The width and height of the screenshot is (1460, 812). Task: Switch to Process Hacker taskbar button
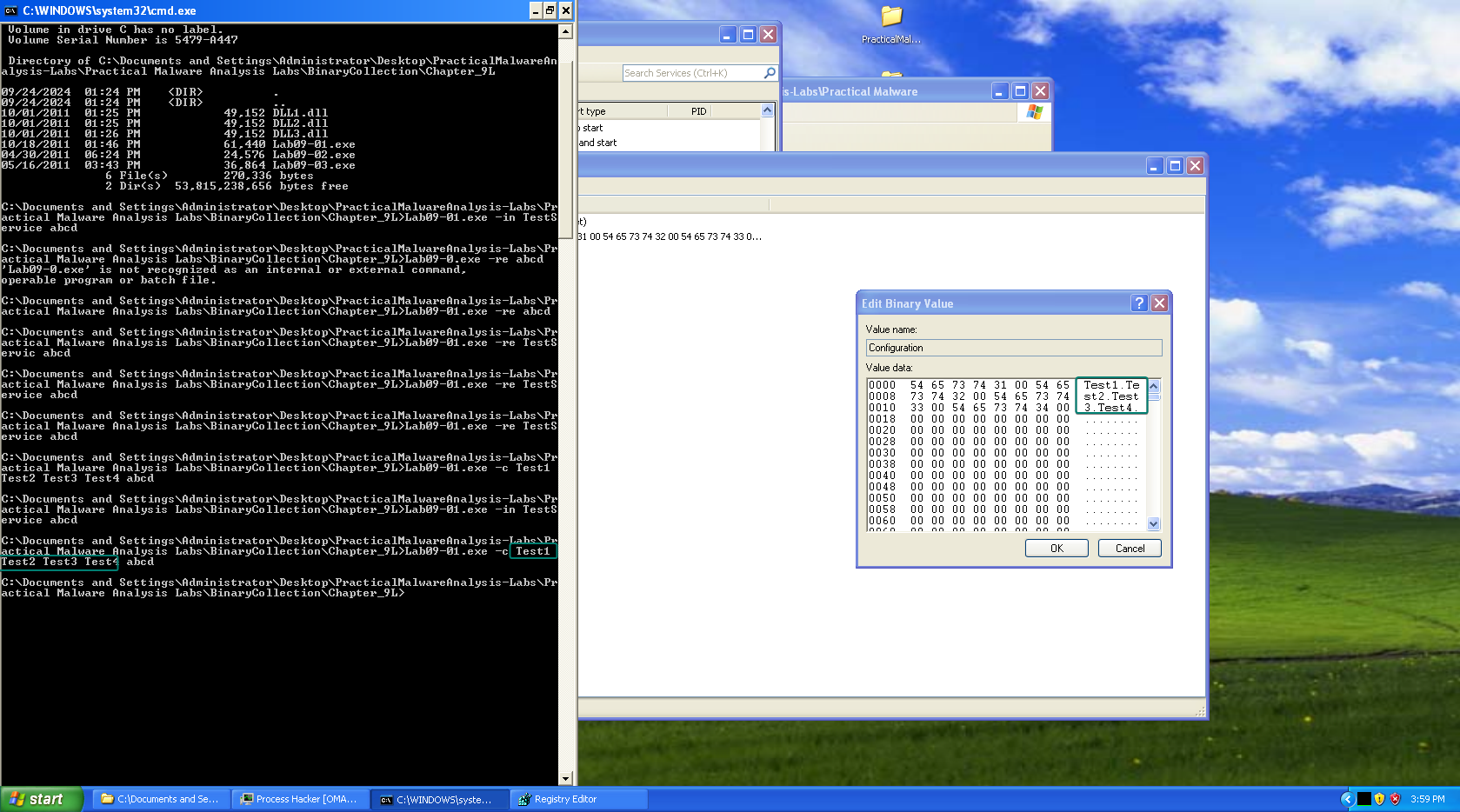tap(300, 799)
